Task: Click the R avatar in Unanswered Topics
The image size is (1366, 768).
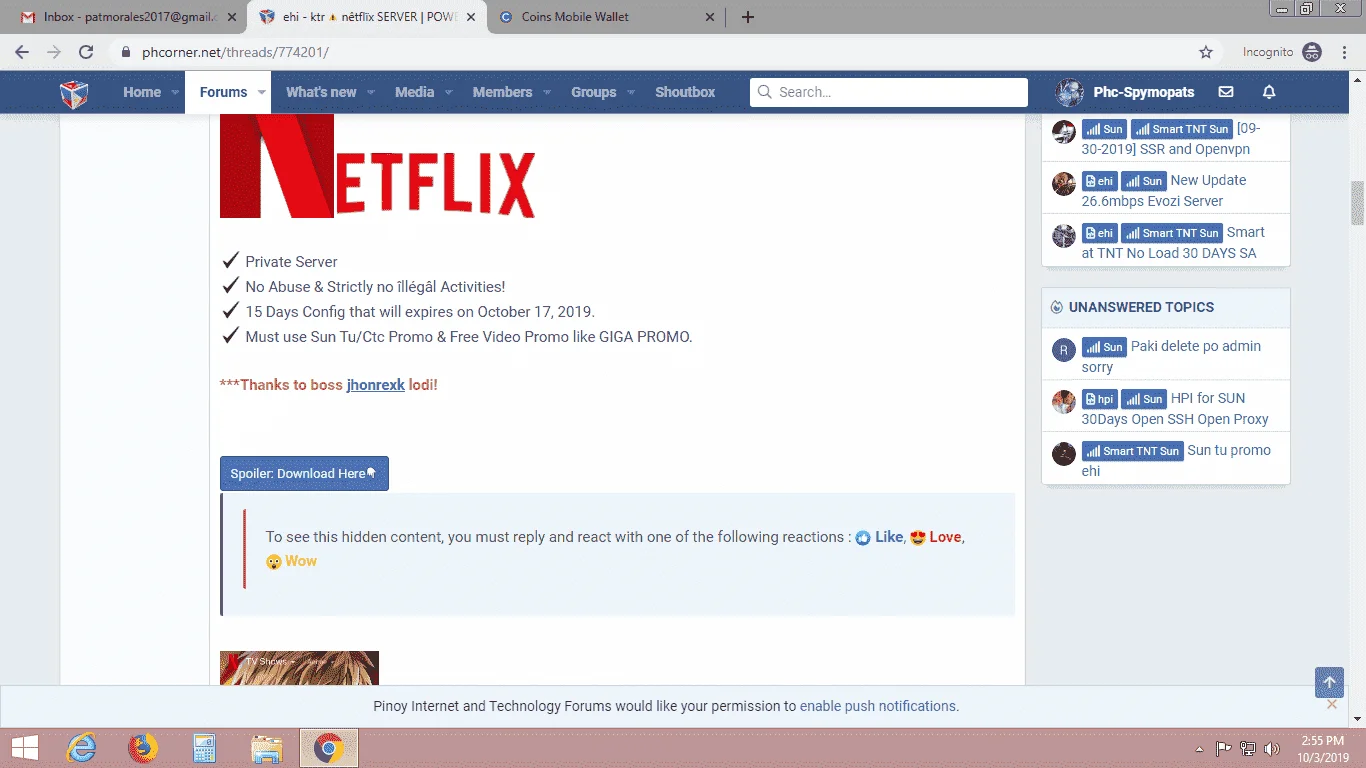Action: coord(1064,349)
